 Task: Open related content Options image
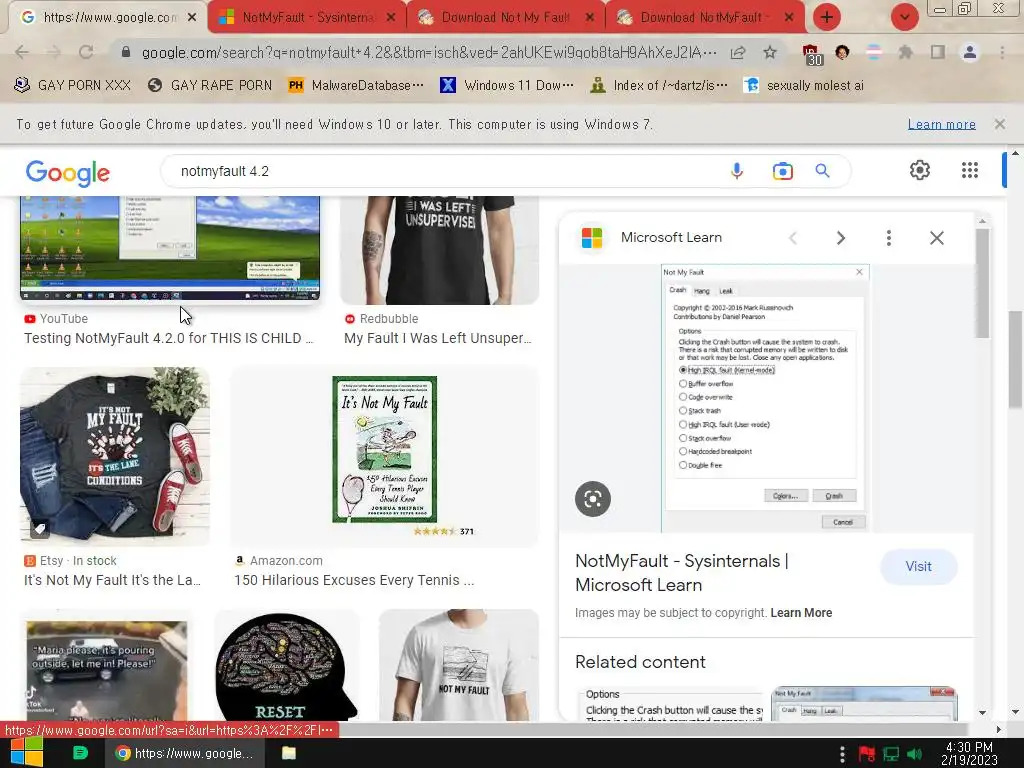[669, 703]
